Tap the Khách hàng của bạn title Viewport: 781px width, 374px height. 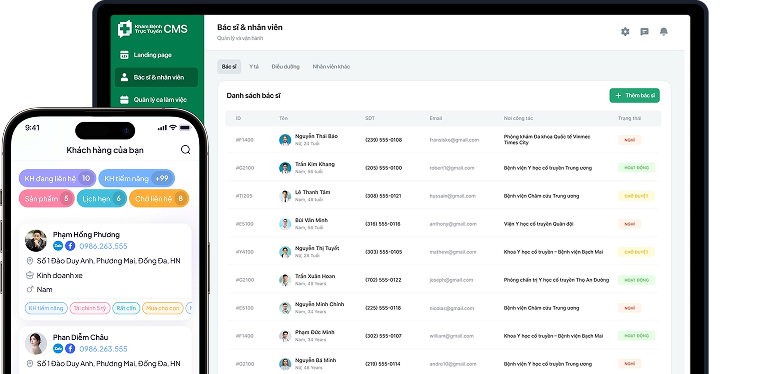pos(105,150)
